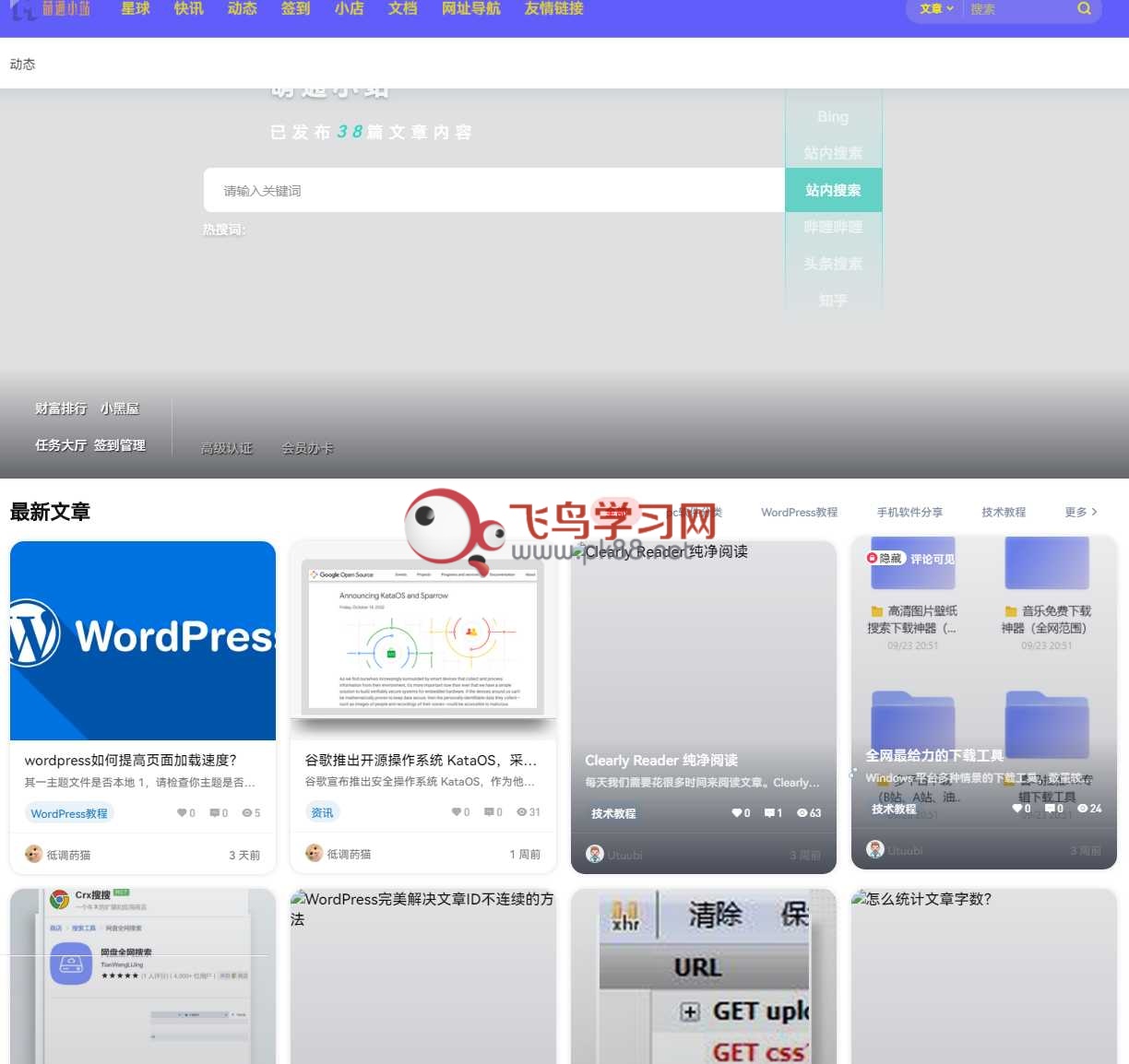Image resolution: width=1129 pixels, height=1064 pixels.
Task: Click the 资讯 tag on KataOS article
Action: [322, 812]
